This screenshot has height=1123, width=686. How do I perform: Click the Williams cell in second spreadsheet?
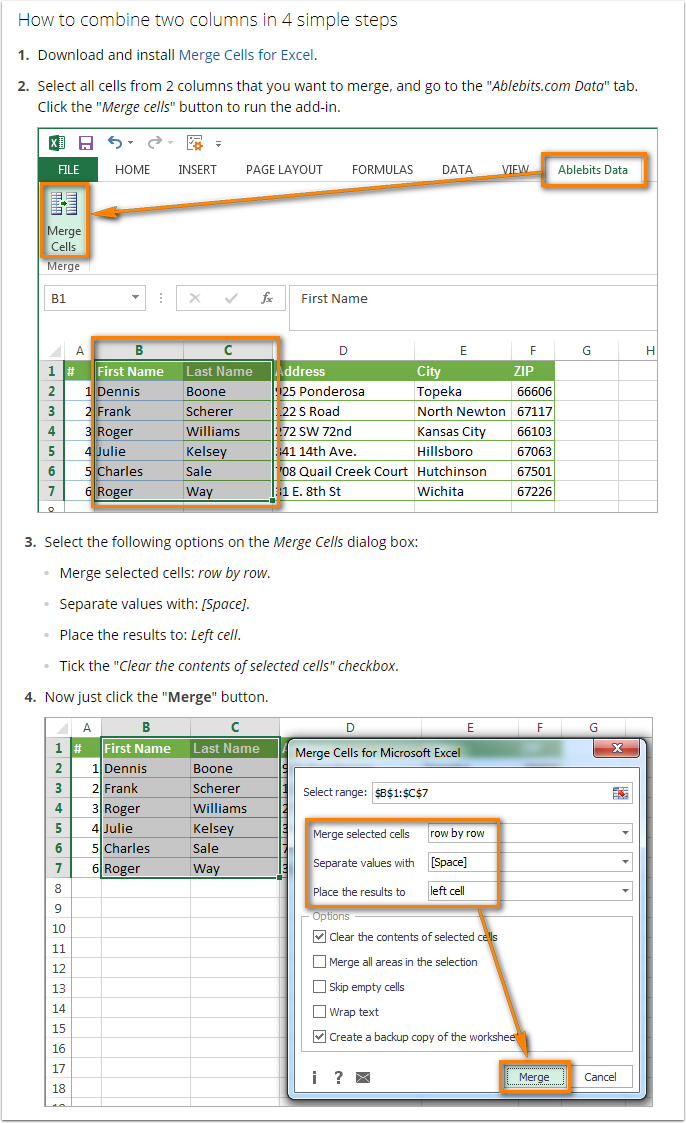tap(235, 809)
